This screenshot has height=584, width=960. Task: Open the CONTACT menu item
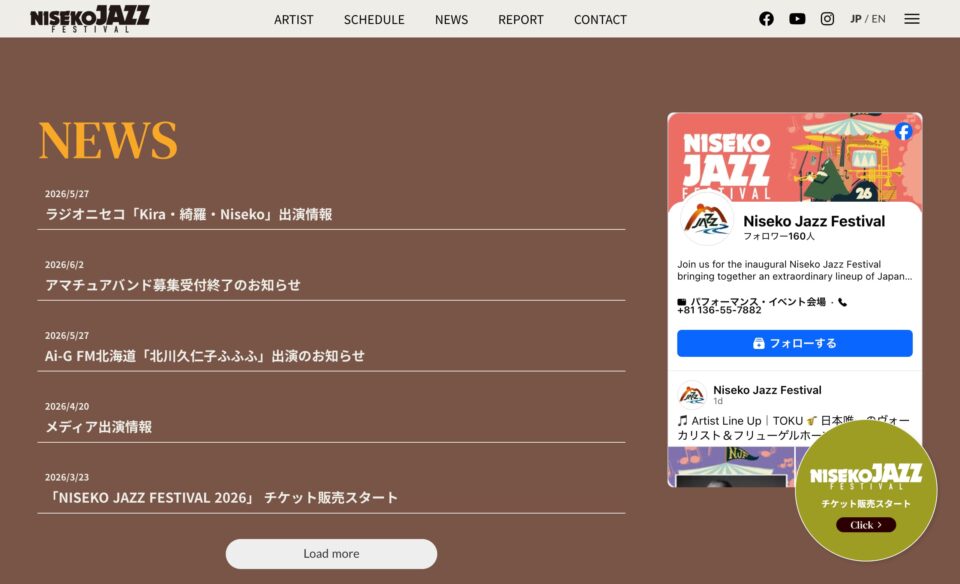click(600, 20)
